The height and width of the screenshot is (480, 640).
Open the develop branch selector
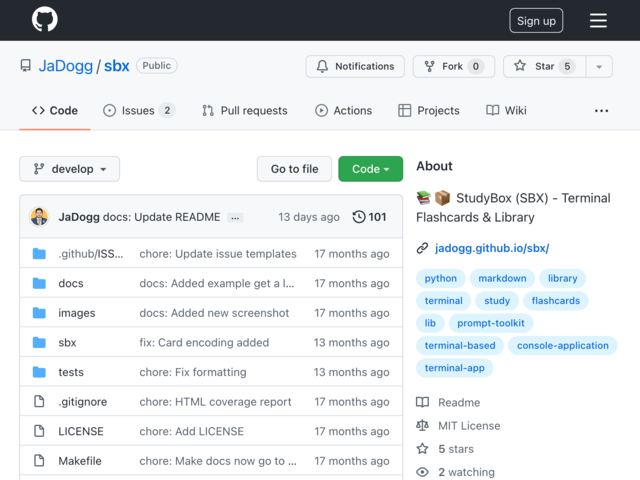click(x=69, y=169)
